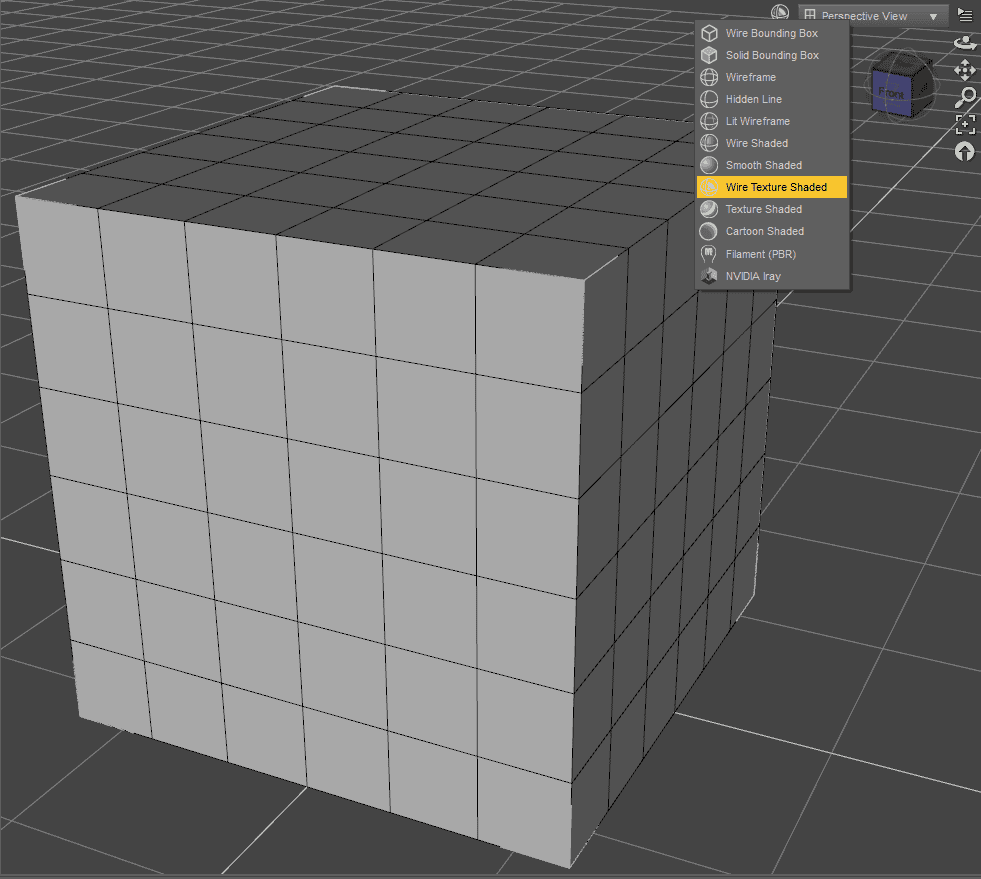This screenshot has width=981, height=879.
Task: Open the DrawStyle sphere menu icon
Action: point(781,11)
